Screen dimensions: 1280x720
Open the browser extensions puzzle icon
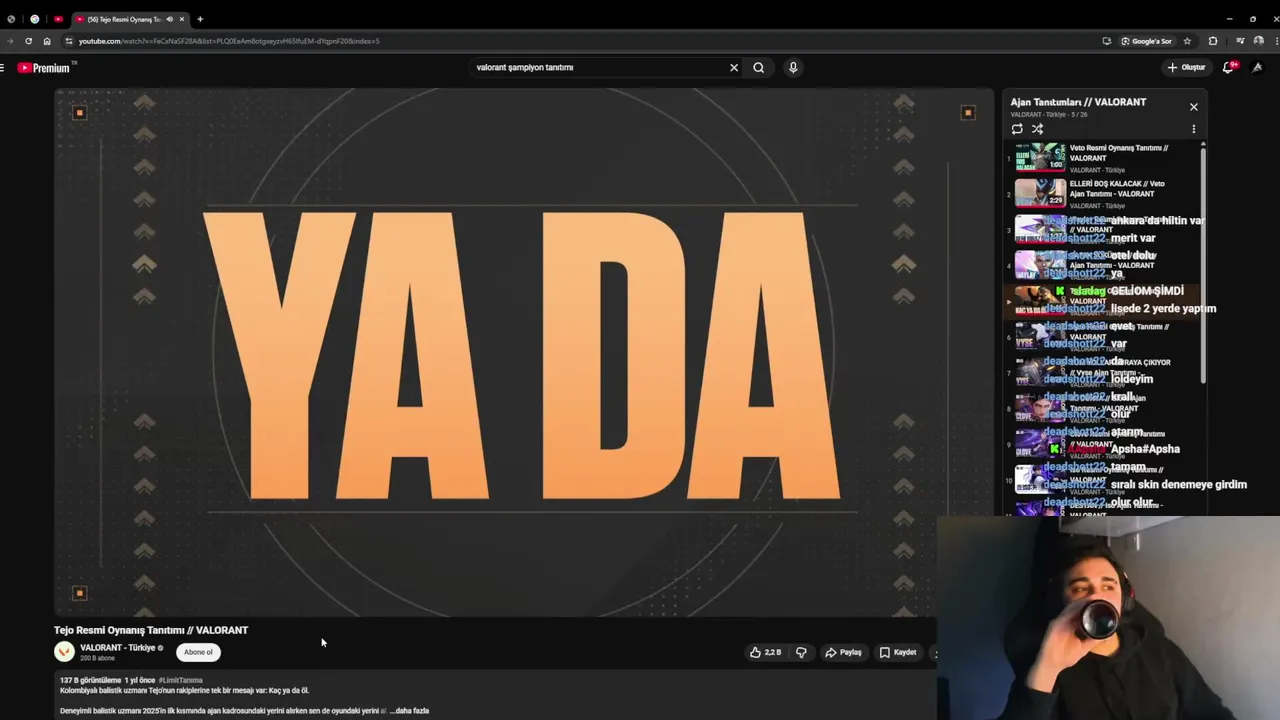(1213, 41)
